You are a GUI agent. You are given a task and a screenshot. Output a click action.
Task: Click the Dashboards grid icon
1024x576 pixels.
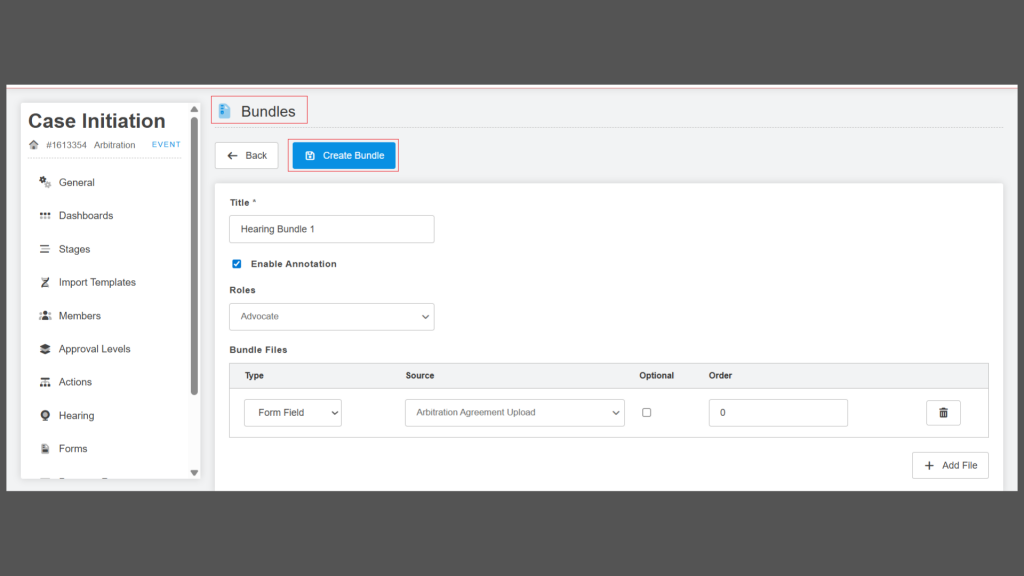45,216
